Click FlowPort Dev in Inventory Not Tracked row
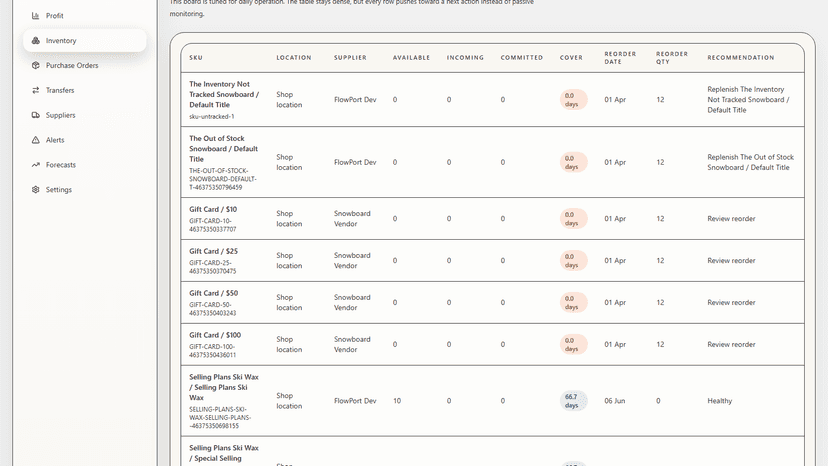This screenshot has width=828, height=466. pyautogui.click(x=355, y=100)
